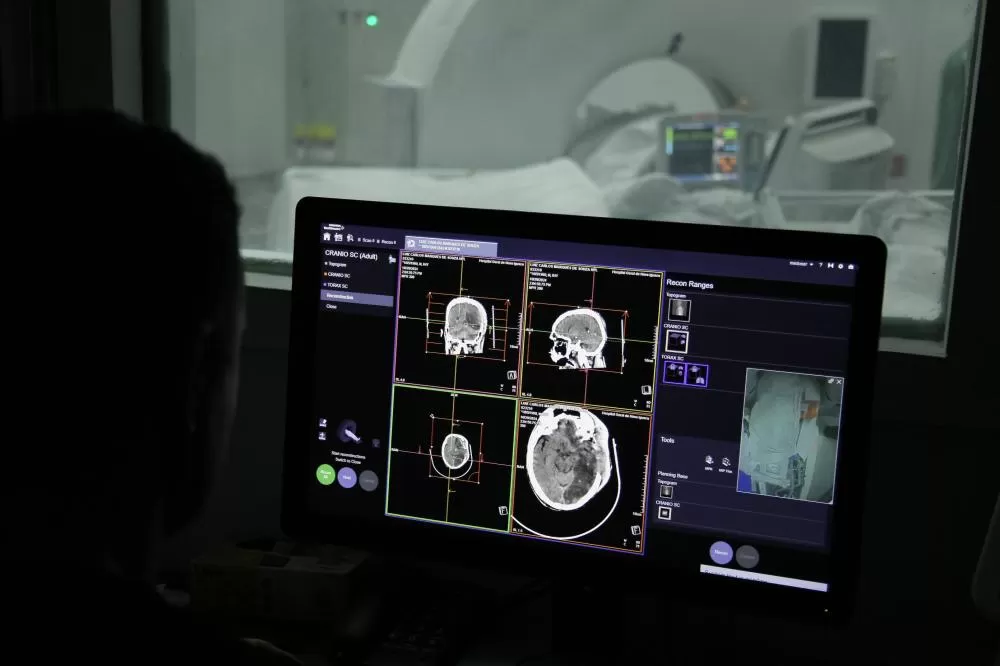Screen dimensions: 1000x666
Task: Open the patient tab in header
Action: pos(450,246)
